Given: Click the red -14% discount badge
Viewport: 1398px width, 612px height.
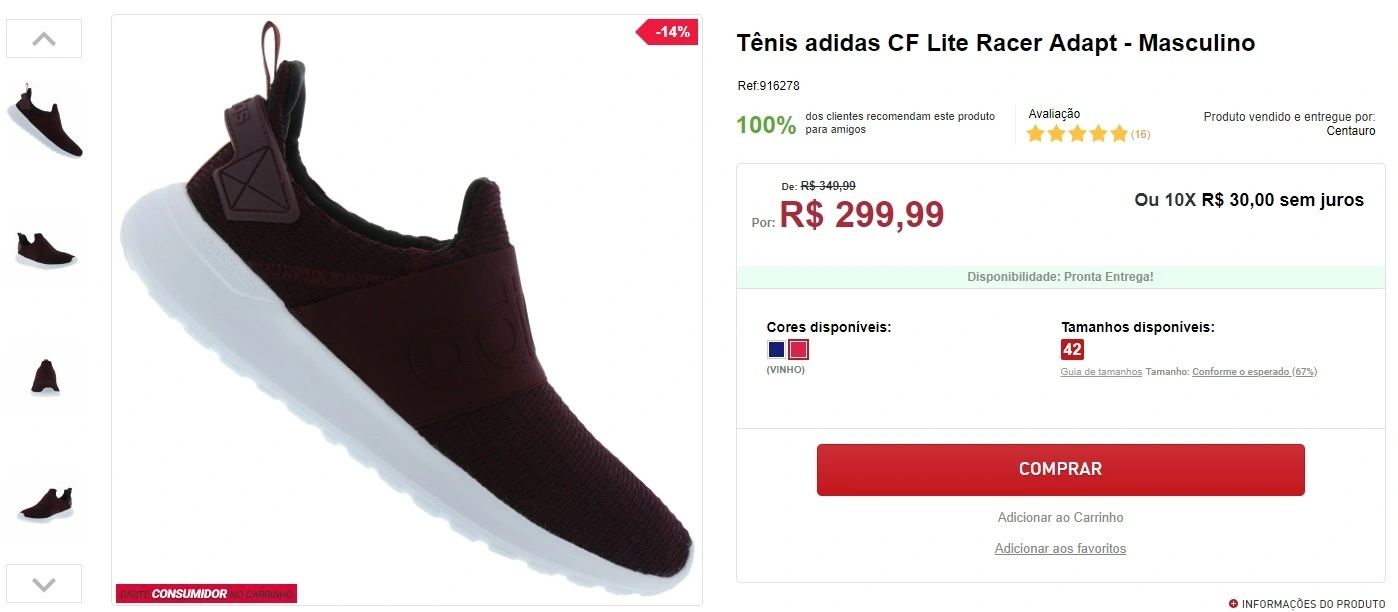Looking at the screenshot, I should (666, 31).
